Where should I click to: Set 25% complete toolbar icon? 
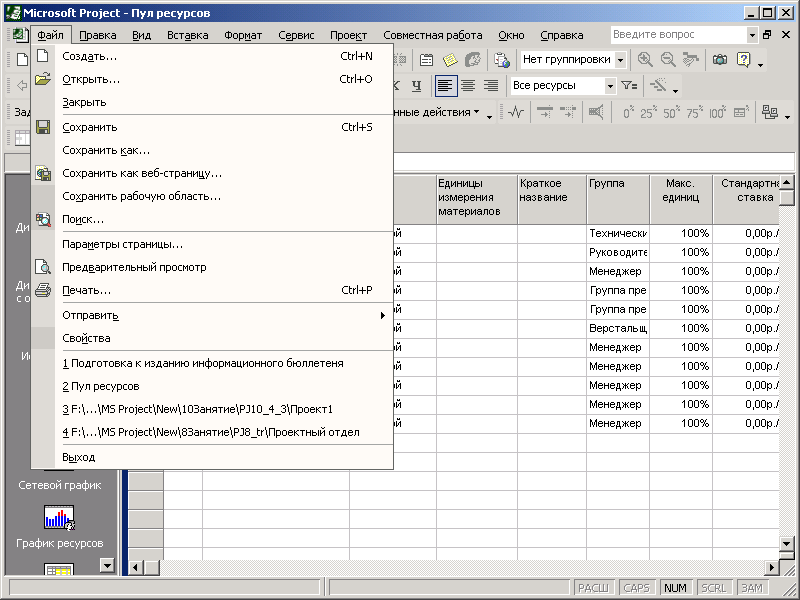(x=649, y=112)
